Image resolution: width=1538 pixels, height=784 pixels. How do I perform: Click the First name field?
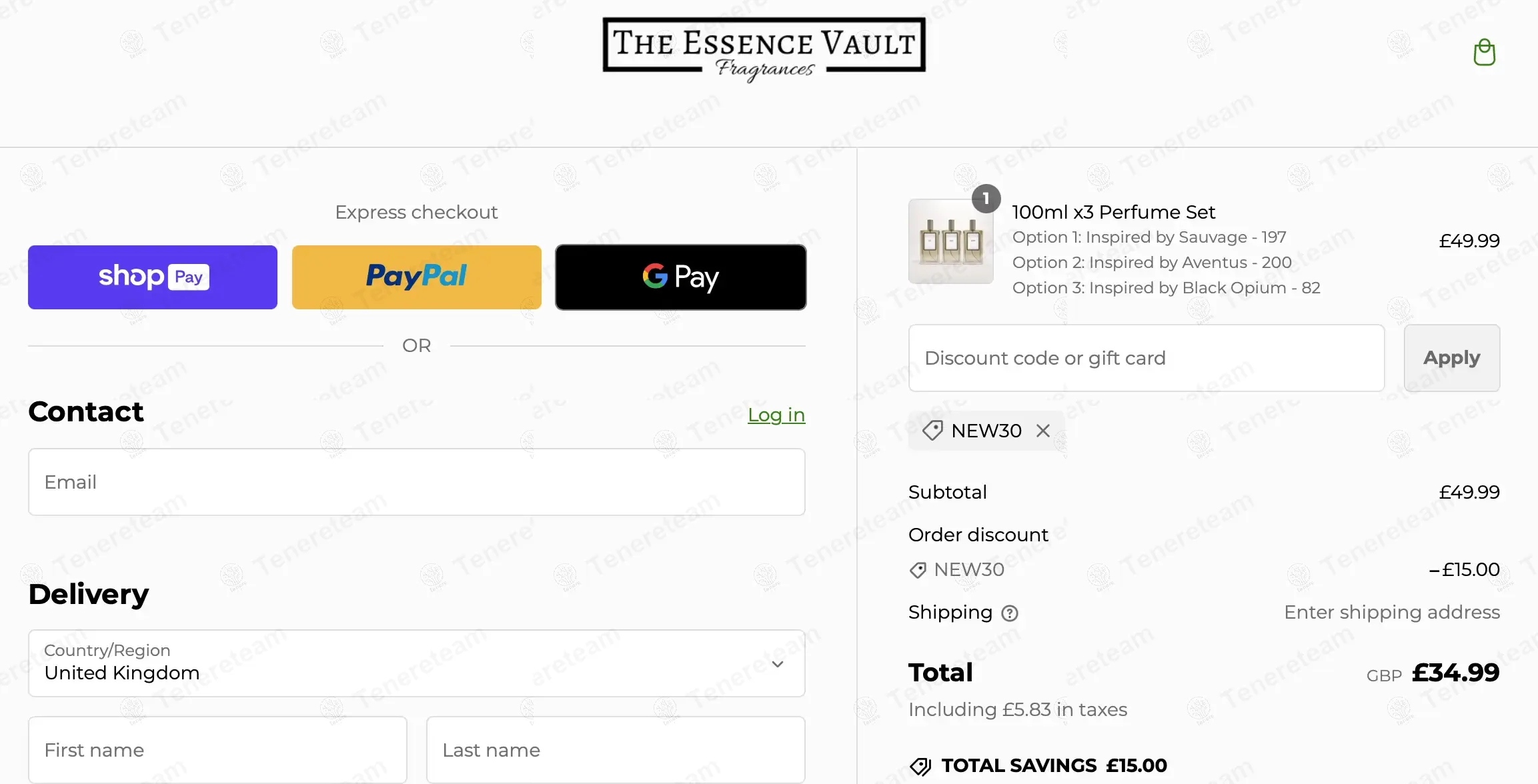(217, 750)
